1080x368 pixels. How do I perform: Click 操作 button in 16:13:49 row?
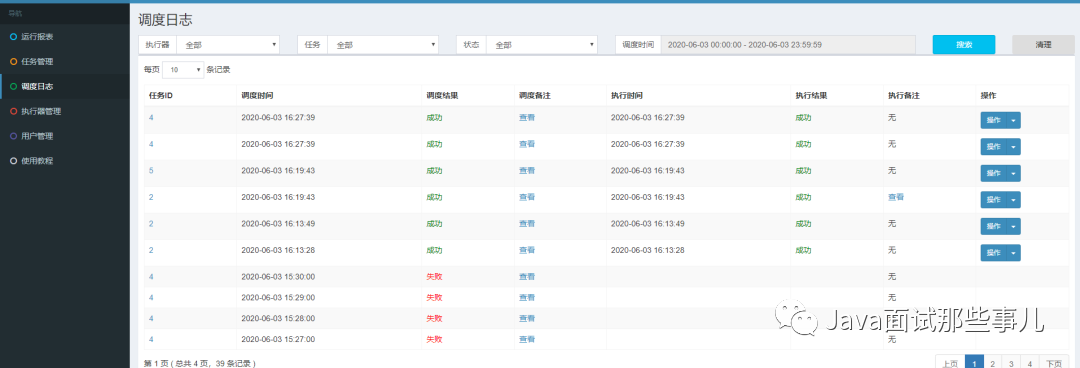(x=993, y=226)
